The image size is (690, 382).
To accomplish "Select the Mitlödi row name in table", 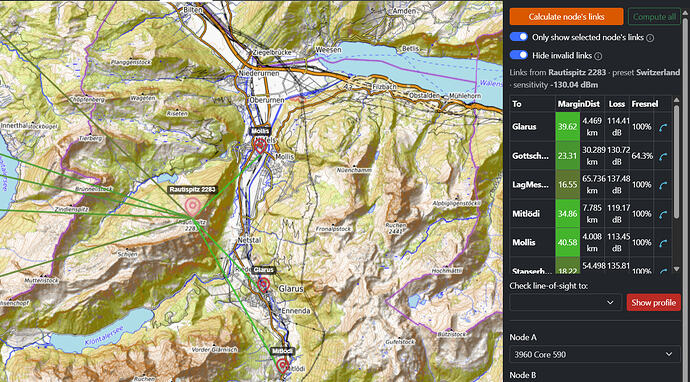I will pyautogui.click(x=525, y=214).
